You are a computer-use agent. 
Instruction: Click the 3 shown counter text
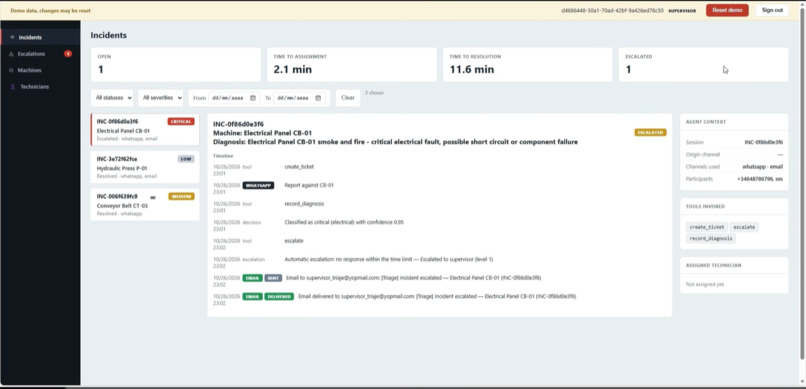(x=374, y=93)
